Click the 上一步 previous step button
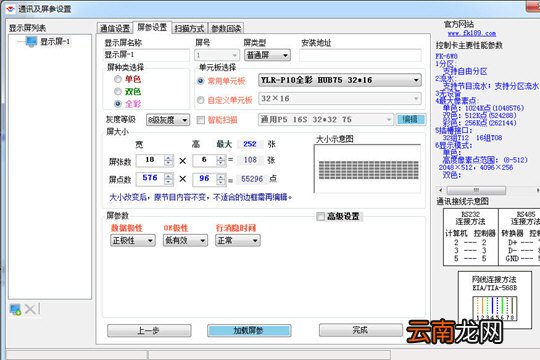 (x=149, y=331)
